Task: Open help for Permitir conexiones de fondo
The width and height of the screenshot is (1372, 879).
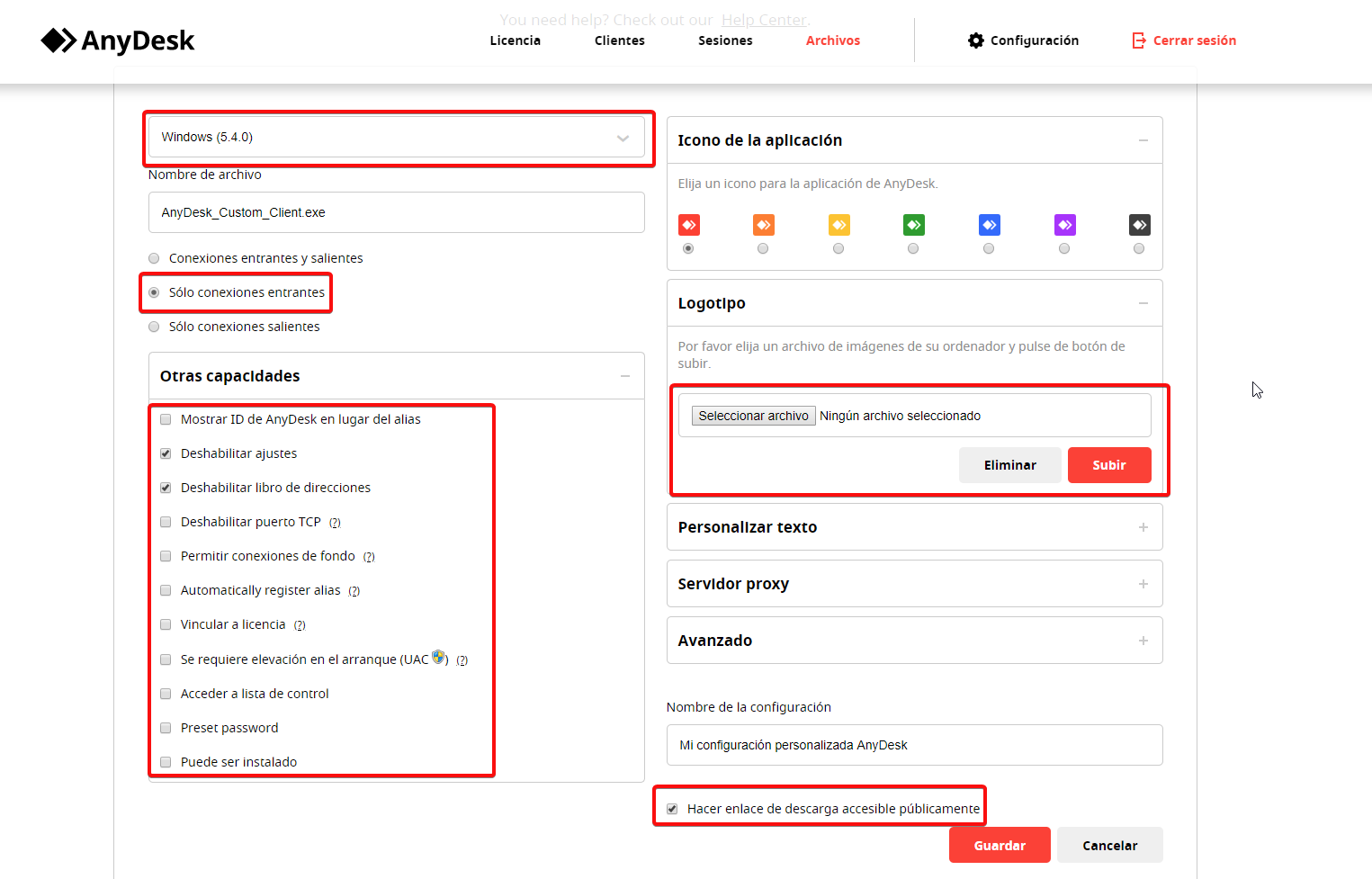Action: point(369,557)
